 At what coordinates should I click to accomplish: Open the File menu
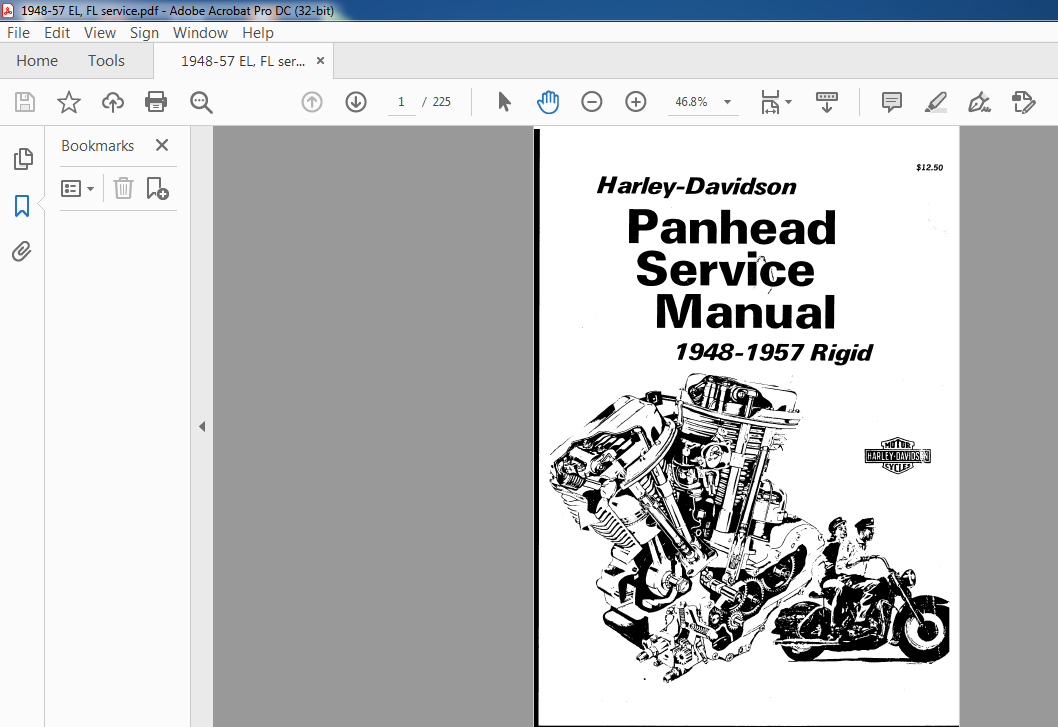[x=18, y=32]
